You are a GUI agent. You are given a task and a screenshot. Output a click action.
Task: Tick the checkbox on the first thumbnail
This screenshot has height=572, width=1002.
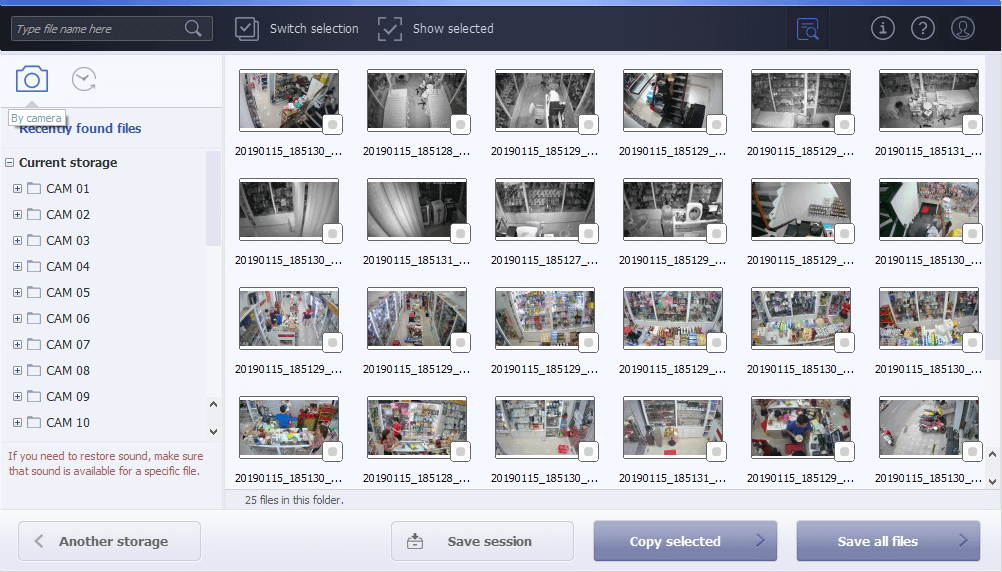(x=332, y=124)
